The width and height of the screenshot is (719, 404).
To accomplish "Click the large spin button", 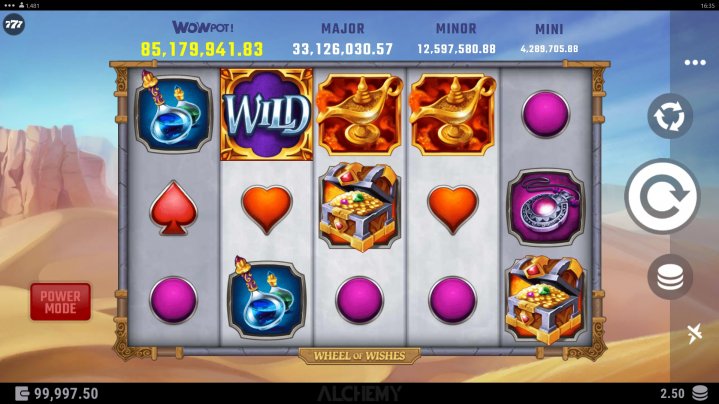I will click(x=662, y=196).
